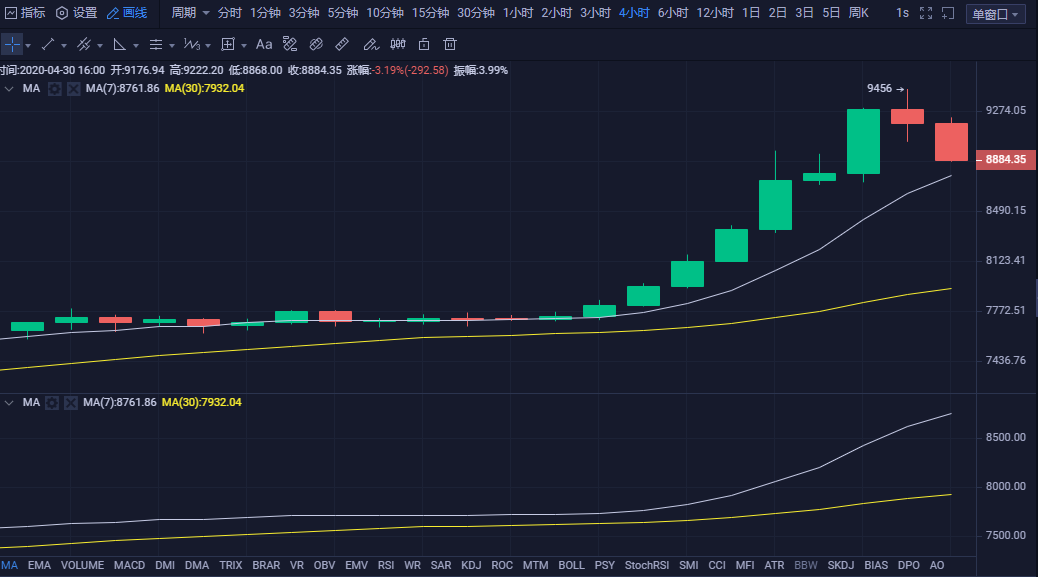Image resolution: width=1038 pixels, height=577 pixels.
Task: Open MA settings gear in lower panel
Action: tap(52, 402)
